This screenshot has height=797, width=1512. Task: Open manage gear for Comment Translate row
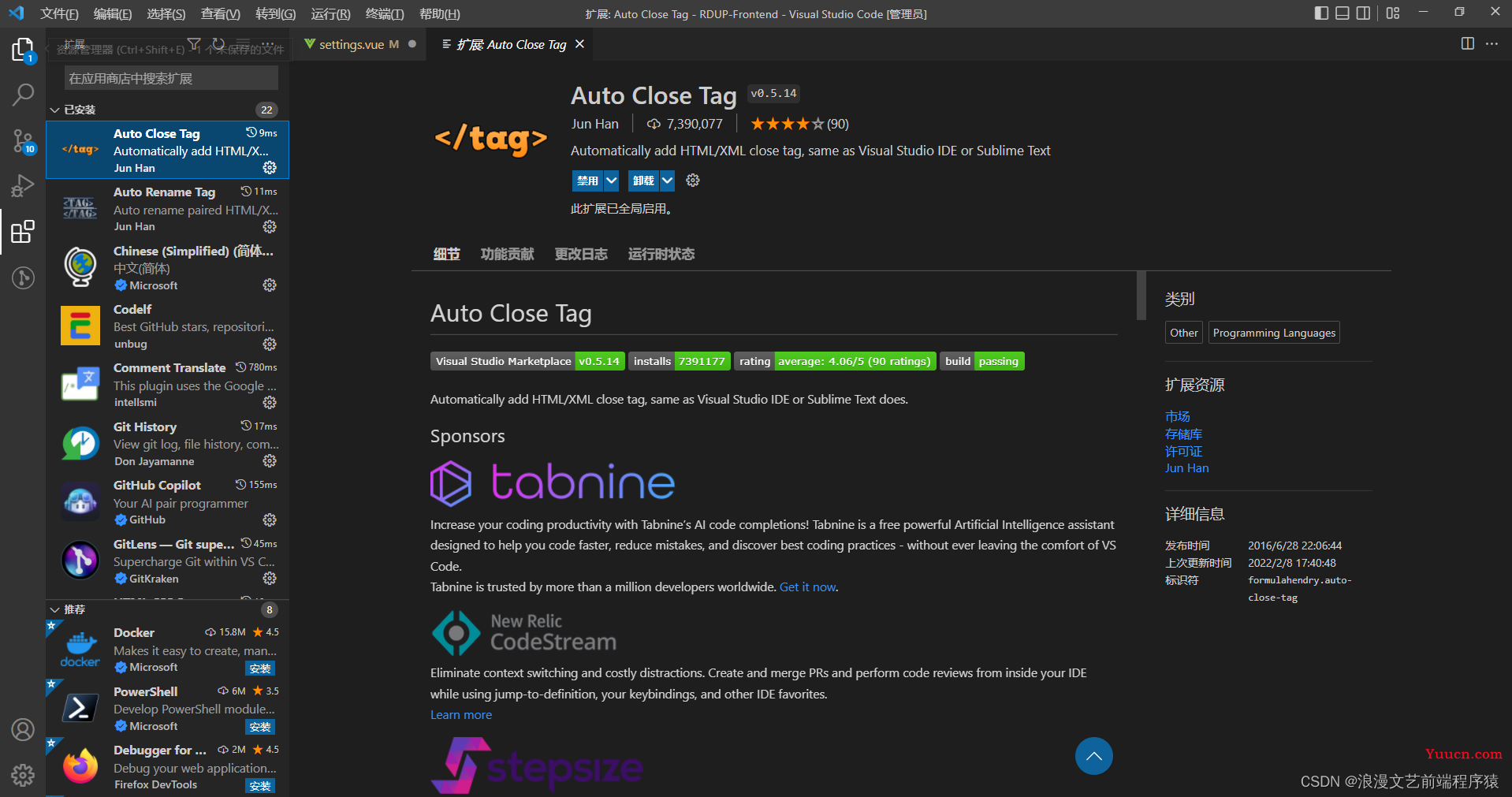click(270, 403)
